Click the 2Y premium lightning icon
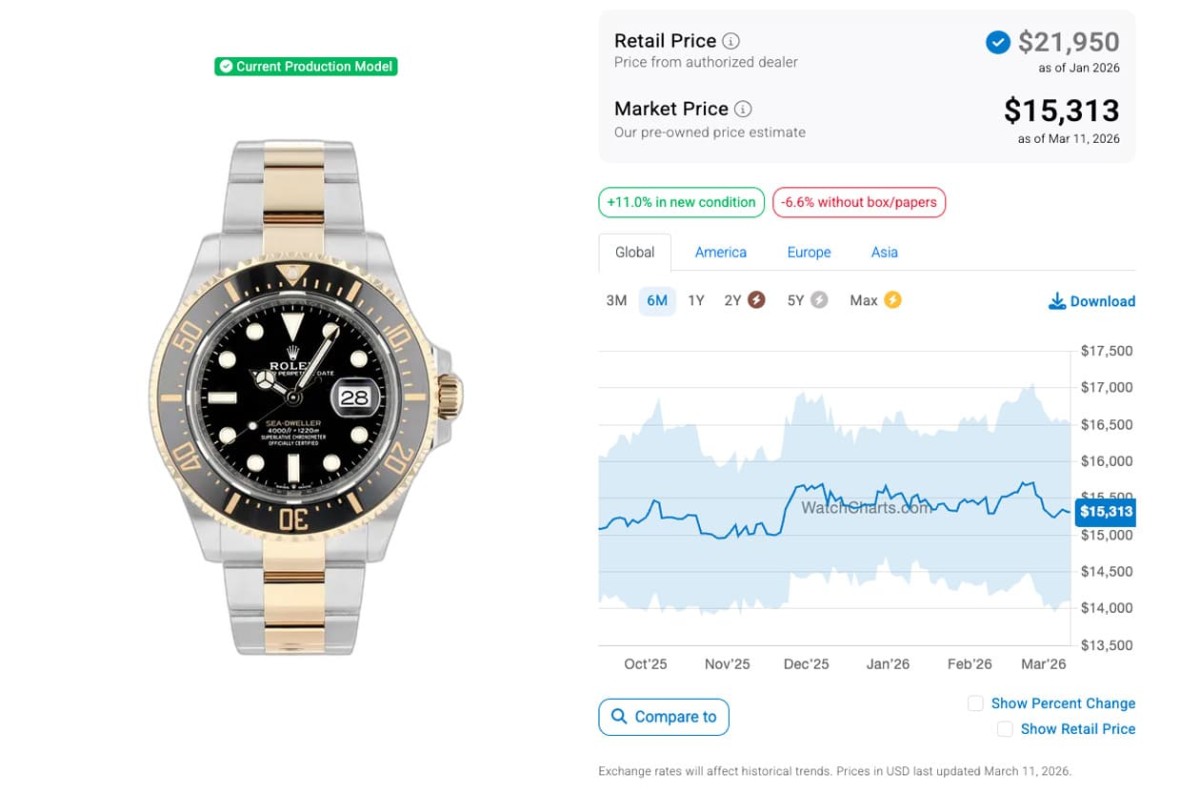 pyautogui.click(x=757, y=300)
